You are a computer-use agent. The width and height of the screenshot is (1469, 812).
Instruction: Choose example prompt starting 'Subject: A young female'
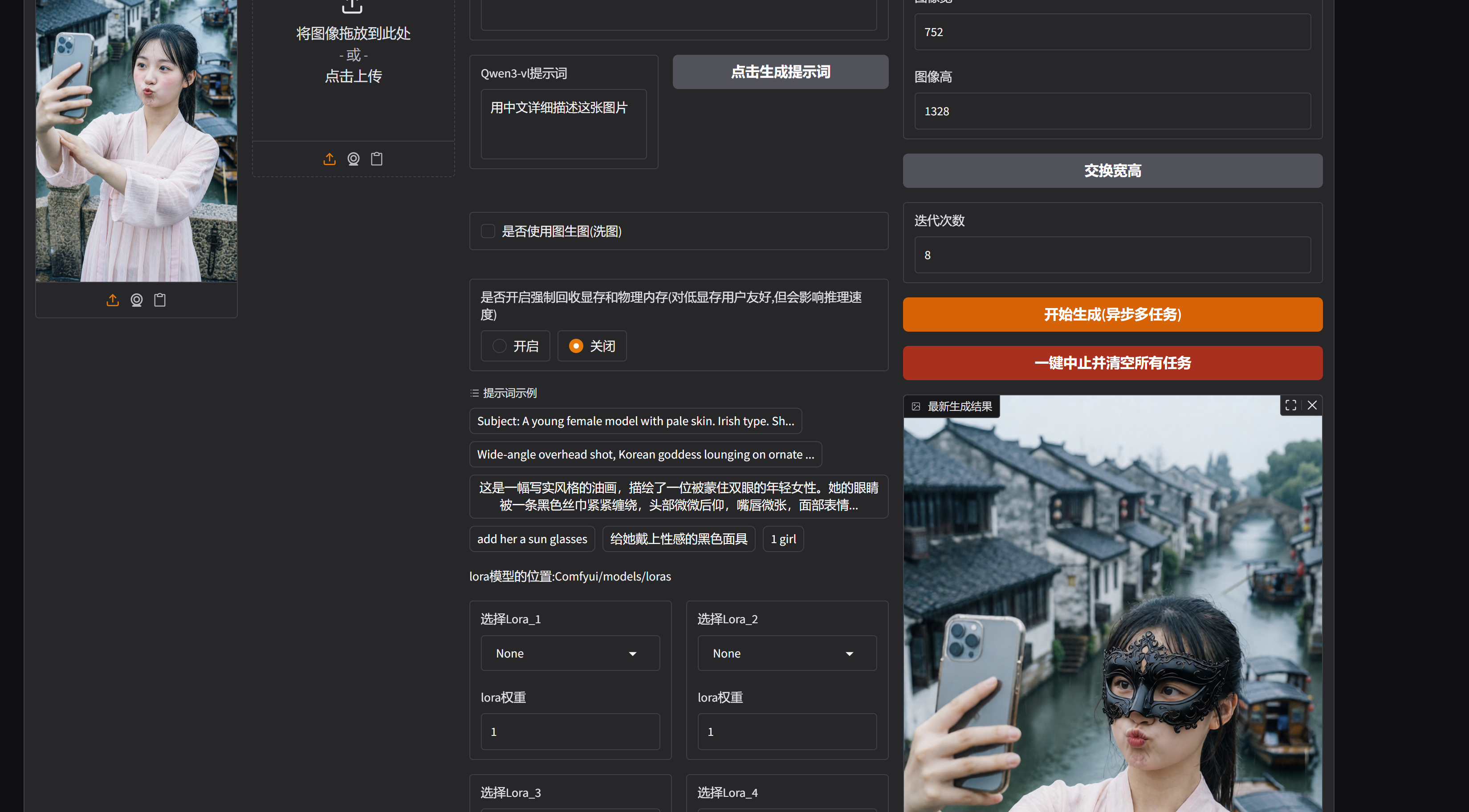[x=636, y=421]
